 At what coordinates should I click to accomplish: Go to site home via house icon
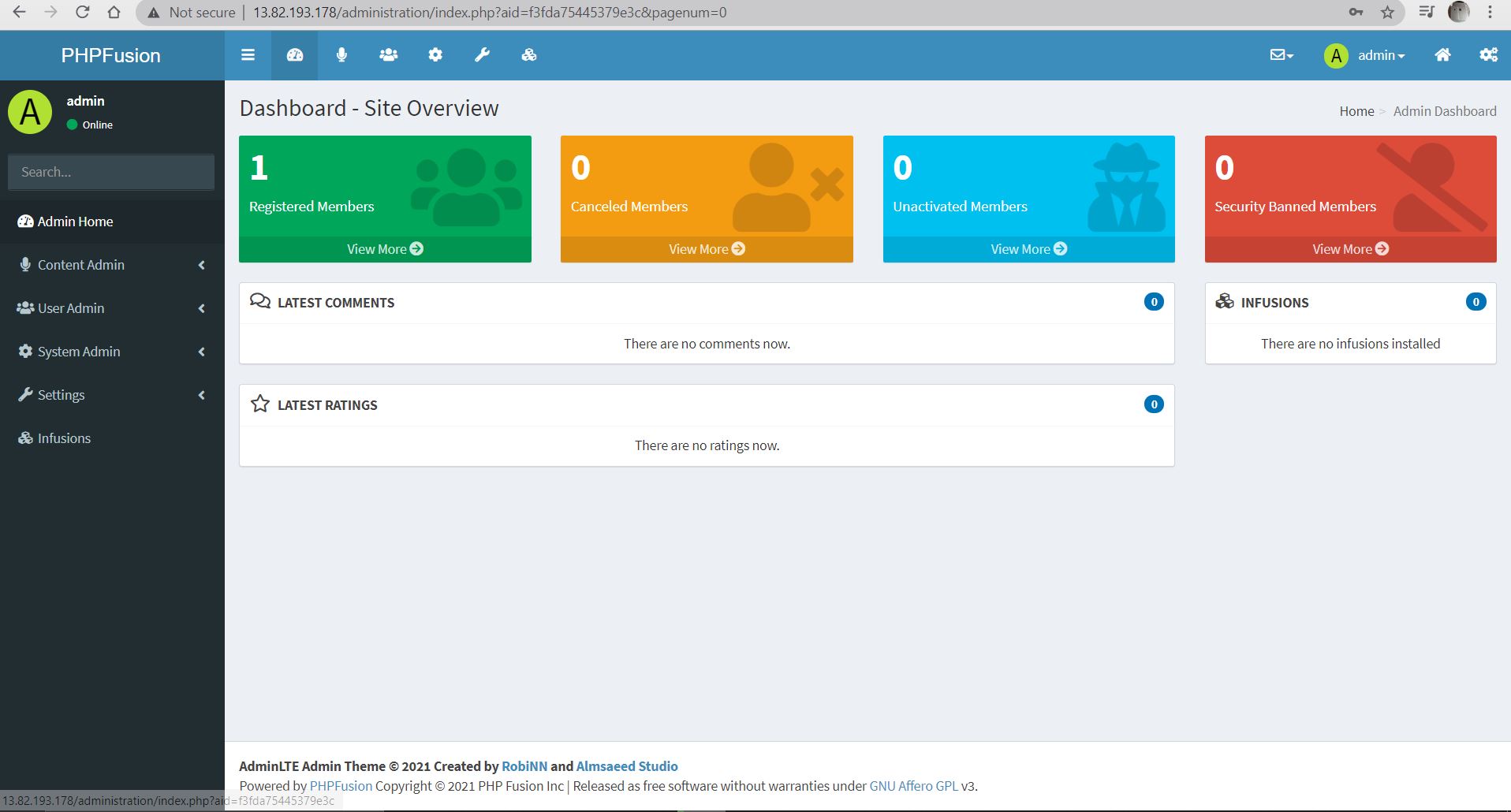(x=1442, y=55)
